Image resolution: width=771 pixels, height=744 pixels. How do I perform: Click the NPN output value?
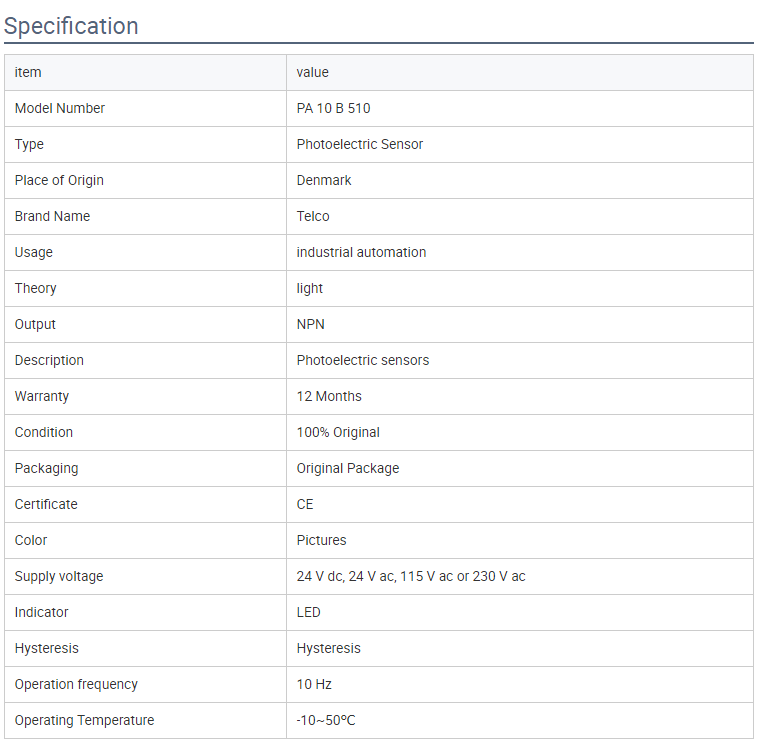click(310, 325)
